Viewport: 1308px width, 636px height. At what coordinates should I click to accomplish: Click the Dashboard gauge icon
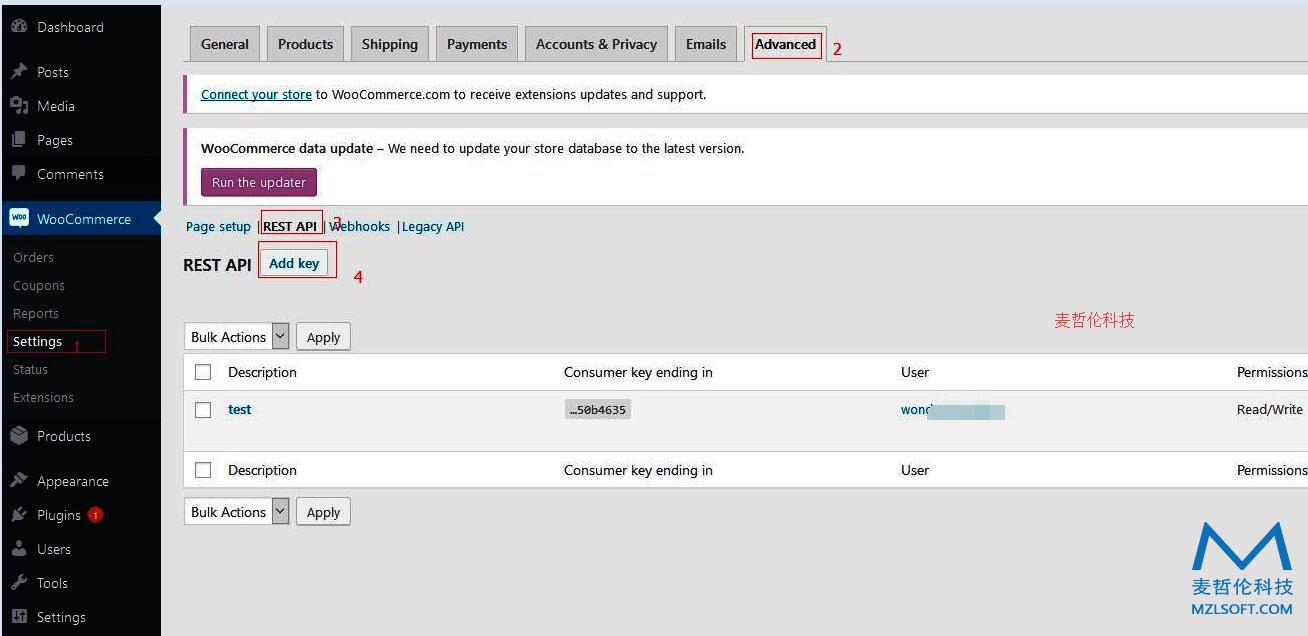[19, 27]
